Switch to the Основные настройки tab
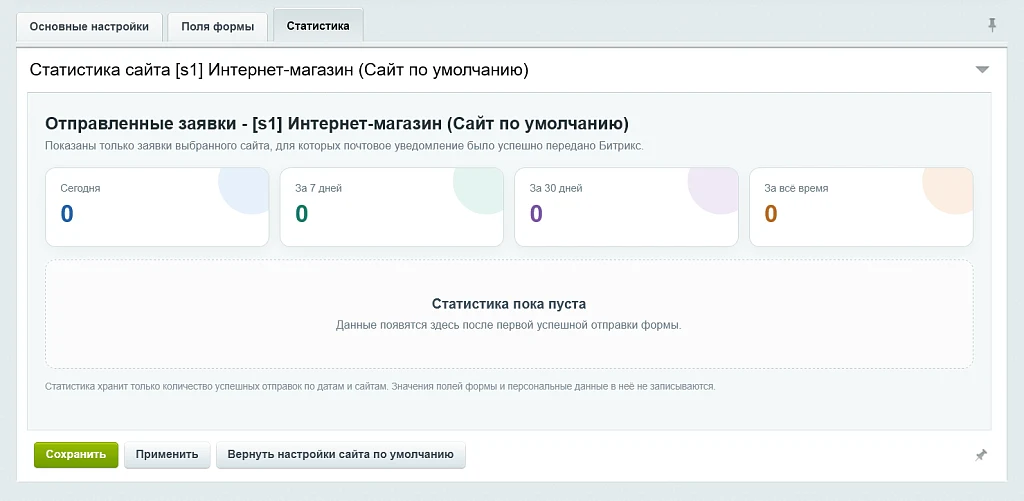The width and height of the screenshot is (1024, 501). coord(89,27)
